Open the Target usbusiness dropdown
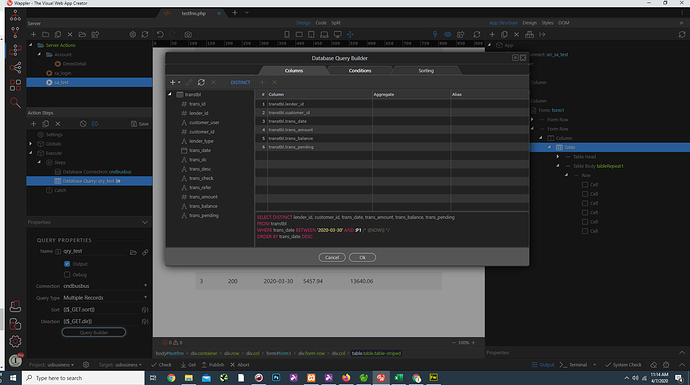 120,365
